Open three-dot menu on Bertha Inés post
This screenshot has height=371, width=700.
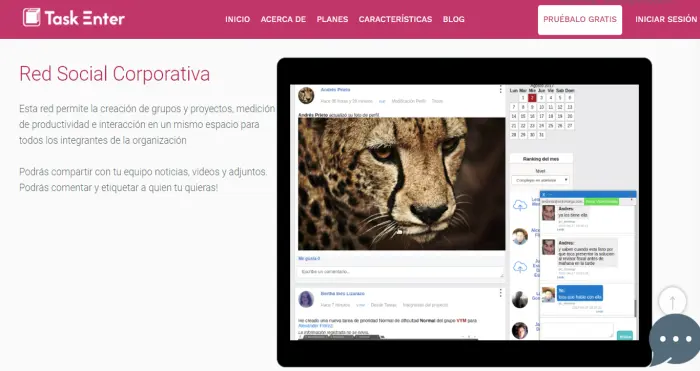point(500,293)
